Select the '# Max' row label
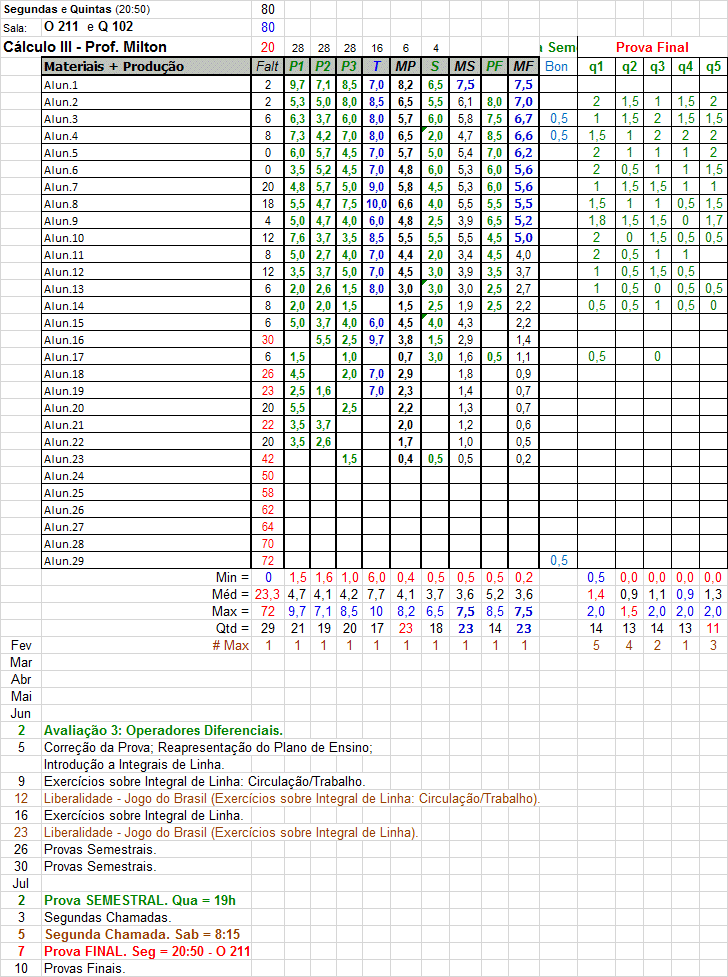The image size is (728, 977). tap(230, 645)
